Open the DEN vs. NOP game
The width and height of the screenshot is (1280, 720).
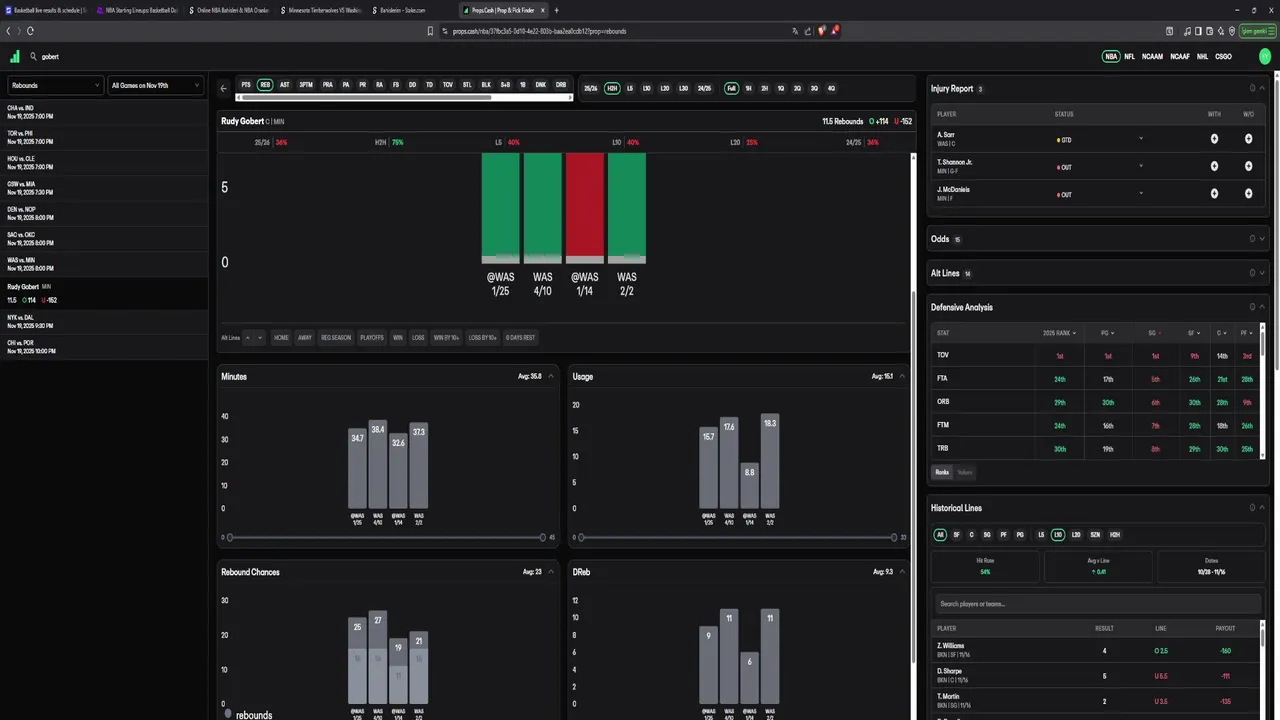(x=104, y=213)
